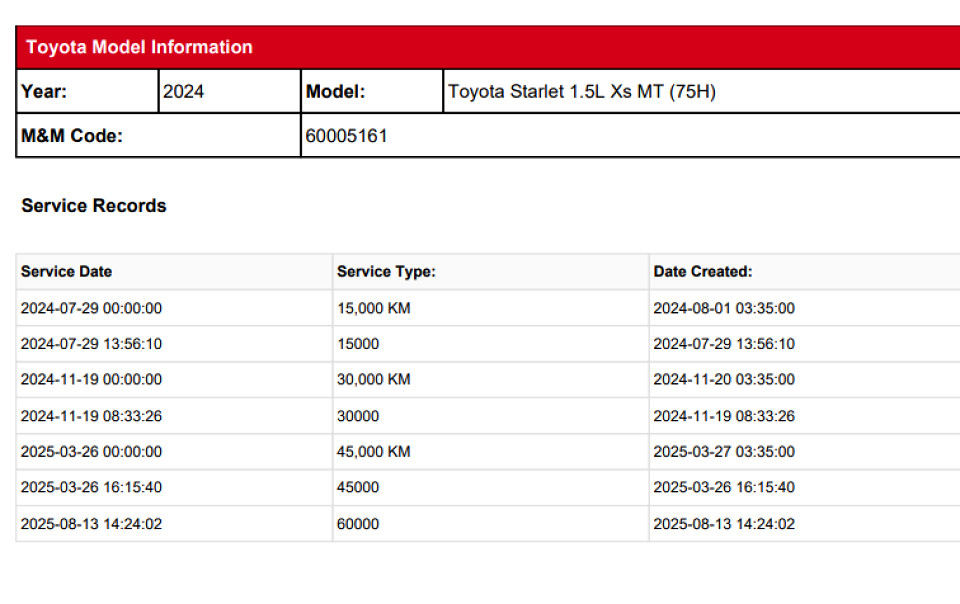This screenshot has height=604, width=960.
Task: Select the Date Created column header
Action: click(703, 272)
